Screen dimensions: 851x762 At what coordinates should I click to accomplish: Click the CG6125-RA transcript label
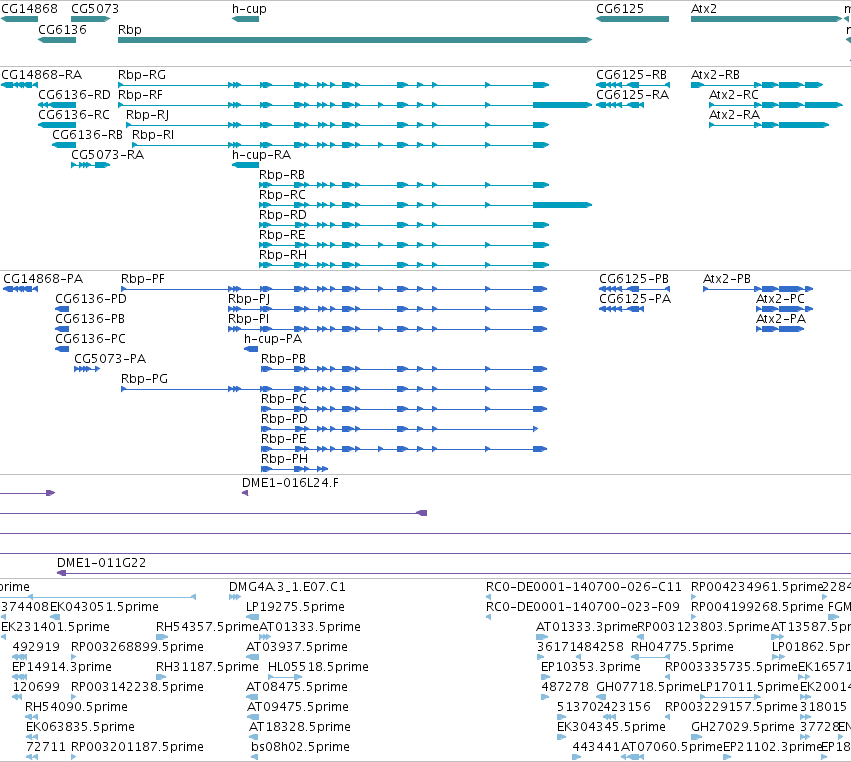point(632,94)
